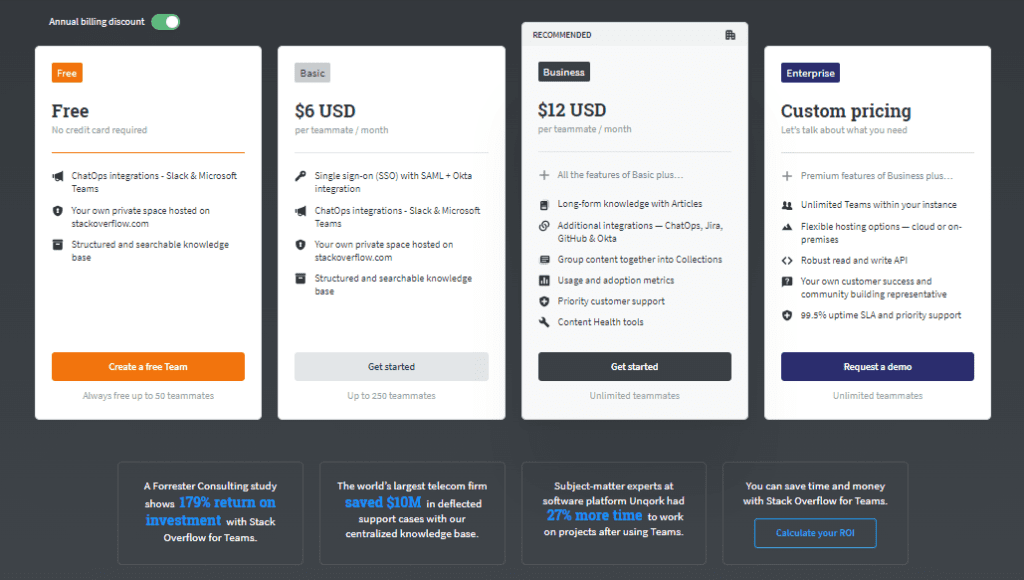
Task: Click the Request a demo button
Action: (877, 366)
